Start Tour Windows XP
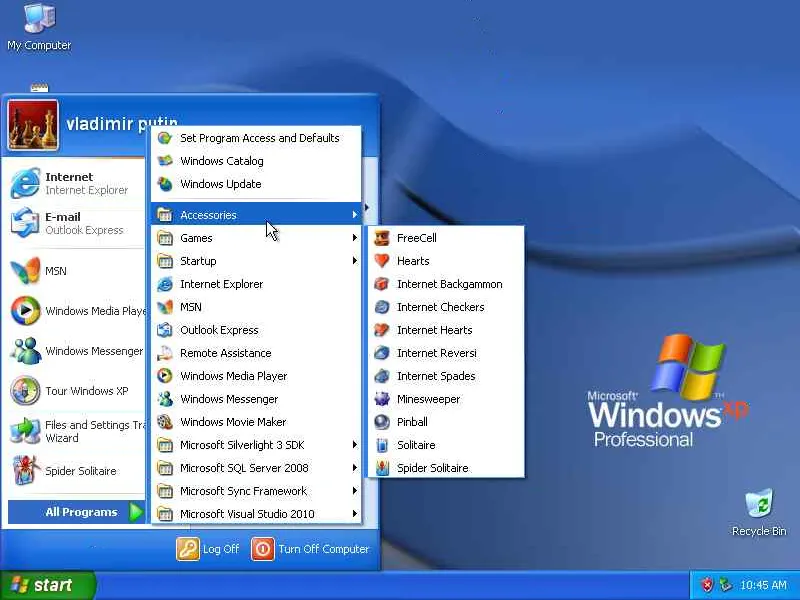 coord(77,391)
